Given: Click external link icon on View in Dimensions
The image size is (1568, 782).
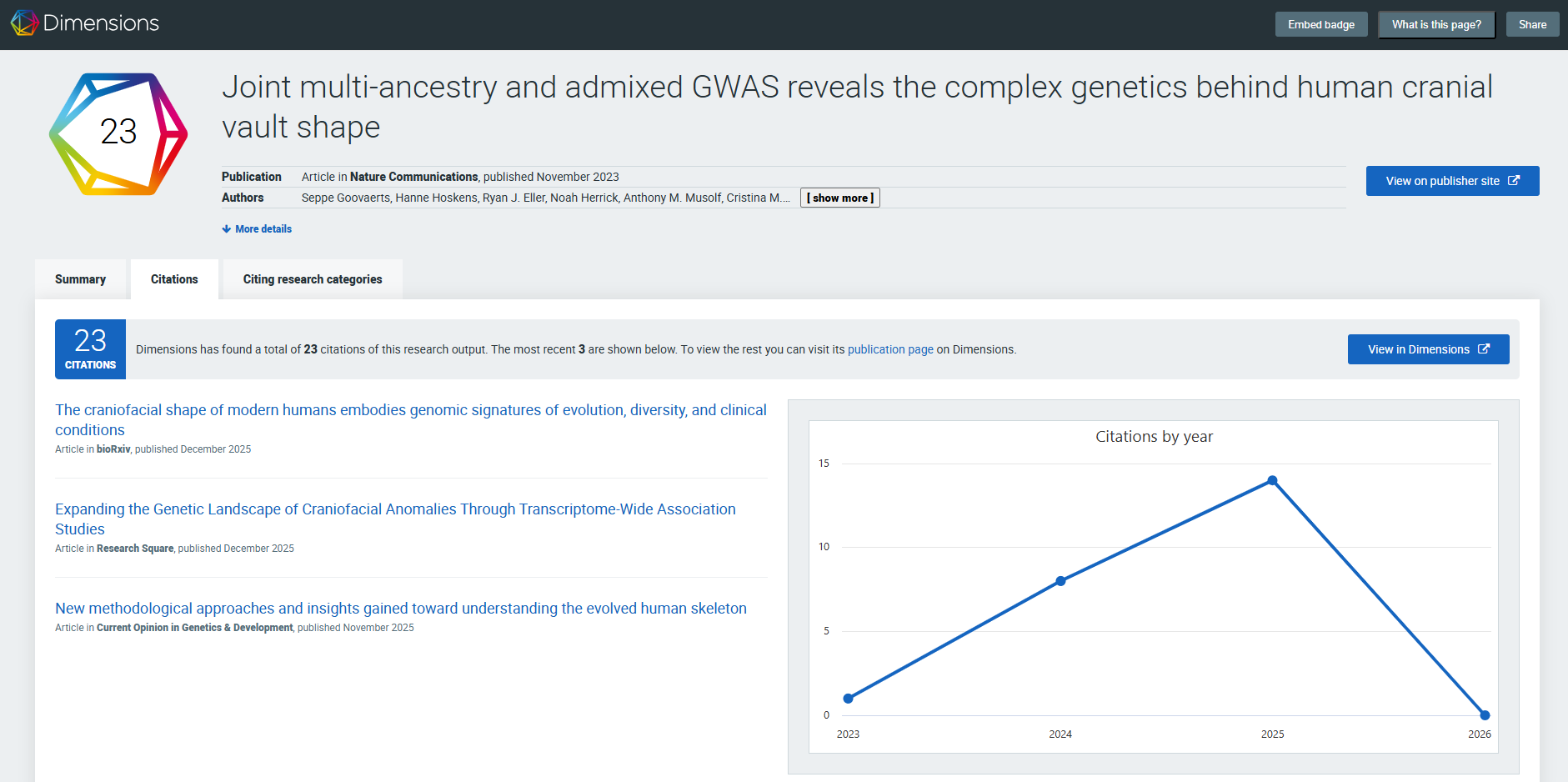Looking at the screenshot, I should [1484, 349].
